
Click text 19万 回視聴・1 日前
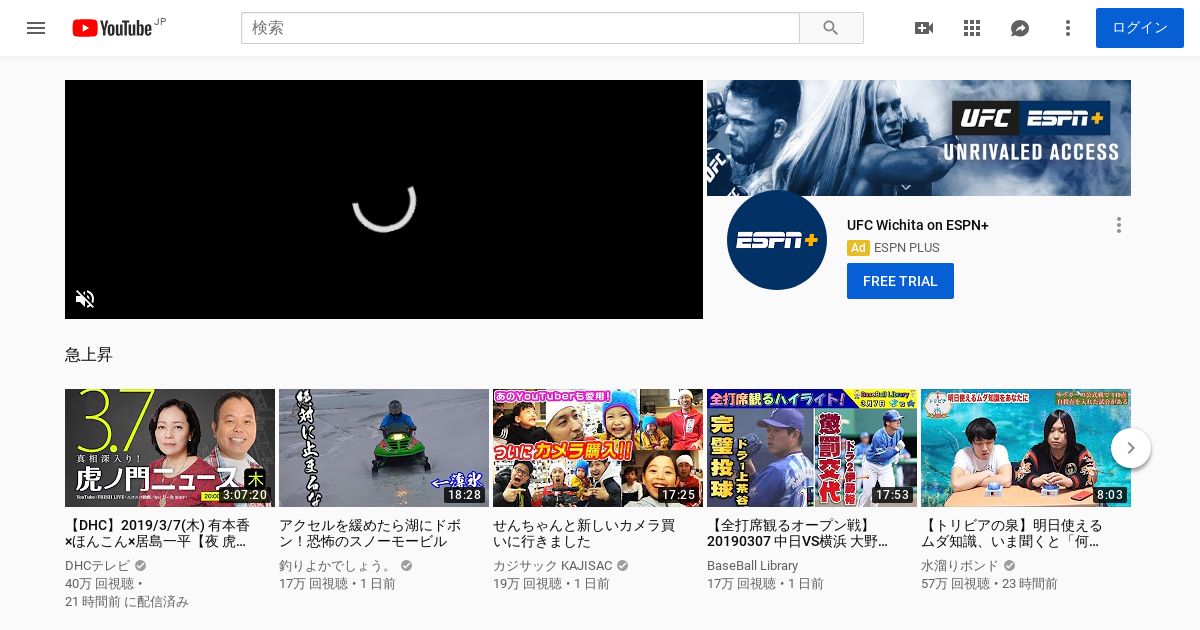[551, 584]
